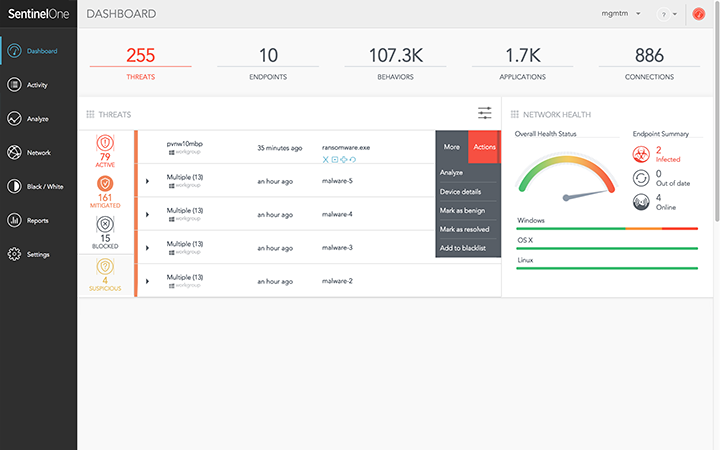Go to the Analyze page
Screen dimensions: 720x450
coord(37,119)
